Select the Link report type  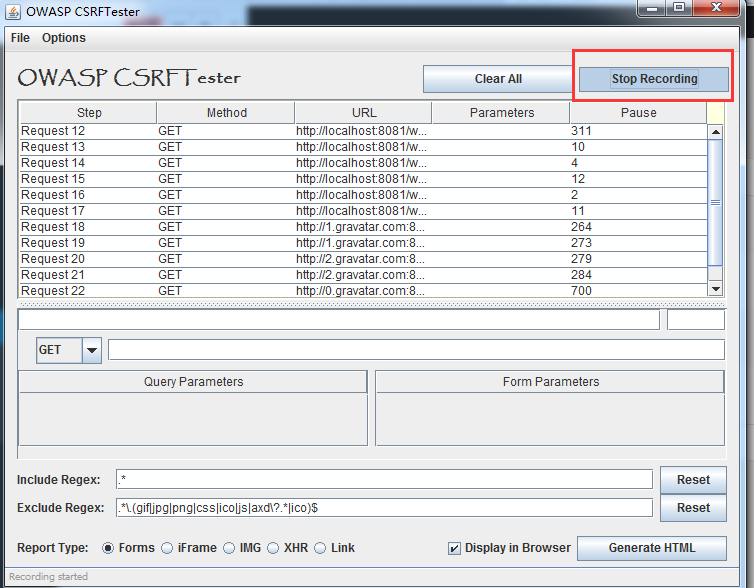[320, 548]
